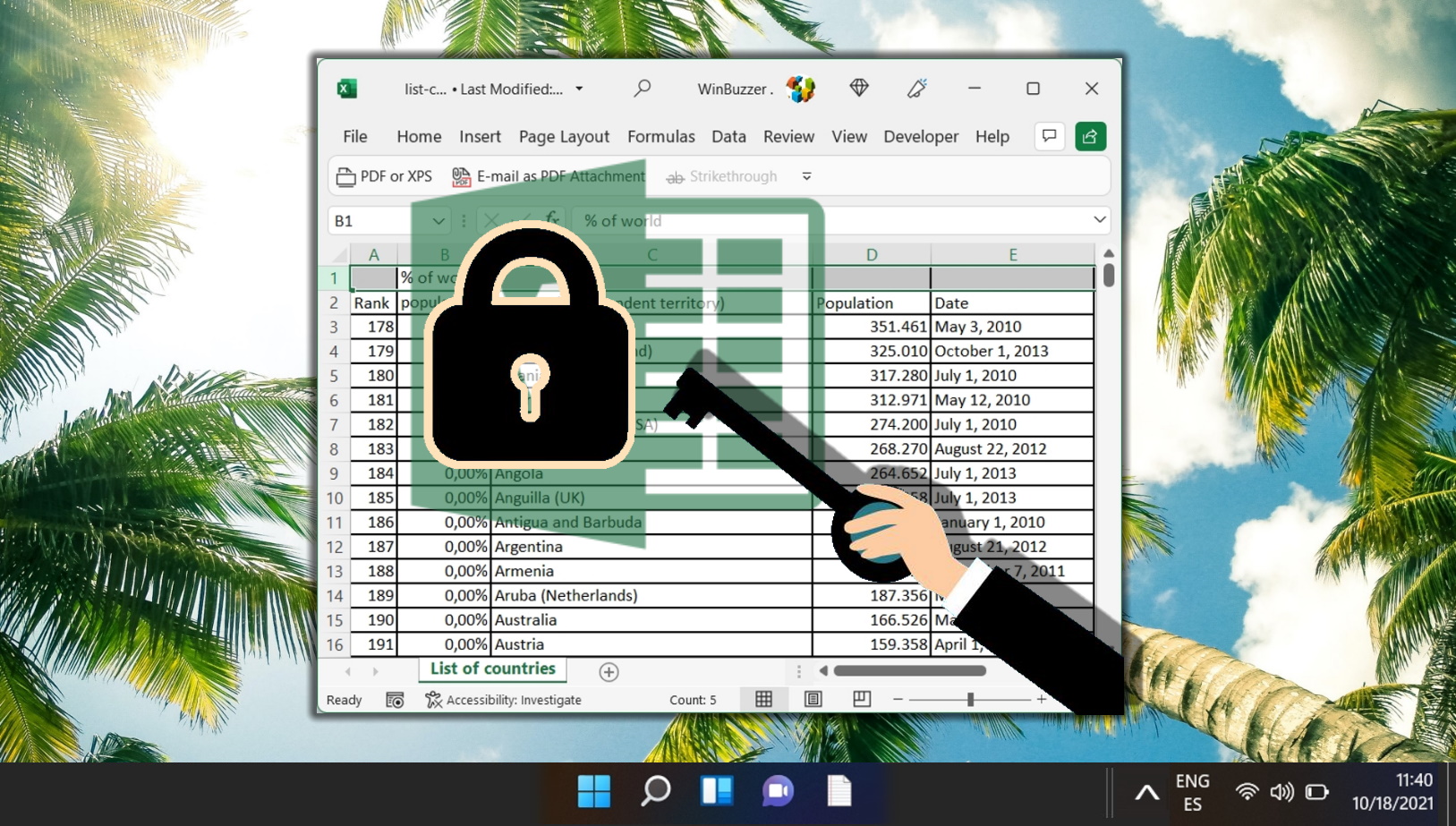1456x826 pixels.
Task: Click the Rank header cell
Action: coord(372,302)
